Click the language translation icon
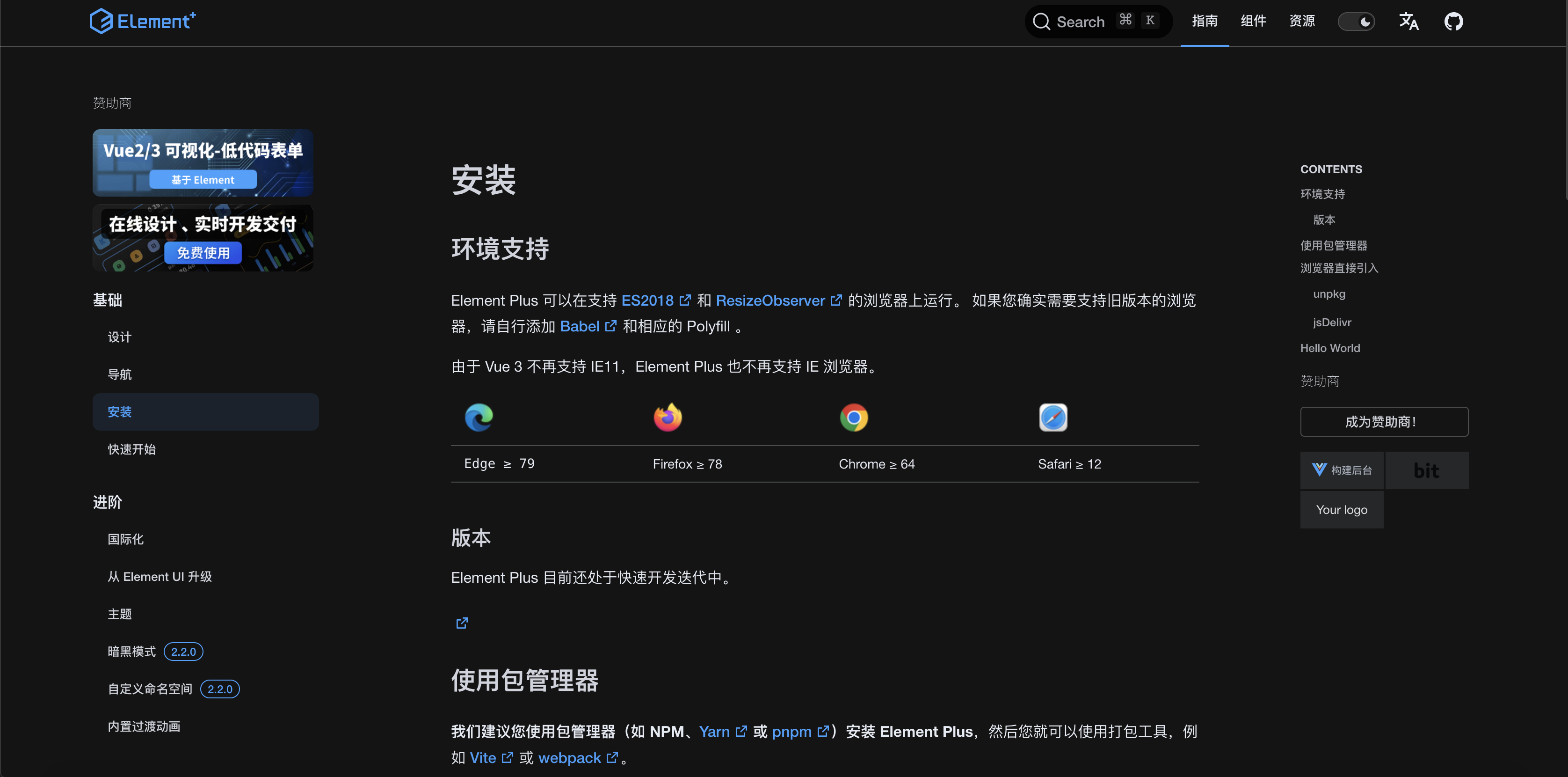The width and height of the screenshot is (1568, 777). (x=1408, y=22)
